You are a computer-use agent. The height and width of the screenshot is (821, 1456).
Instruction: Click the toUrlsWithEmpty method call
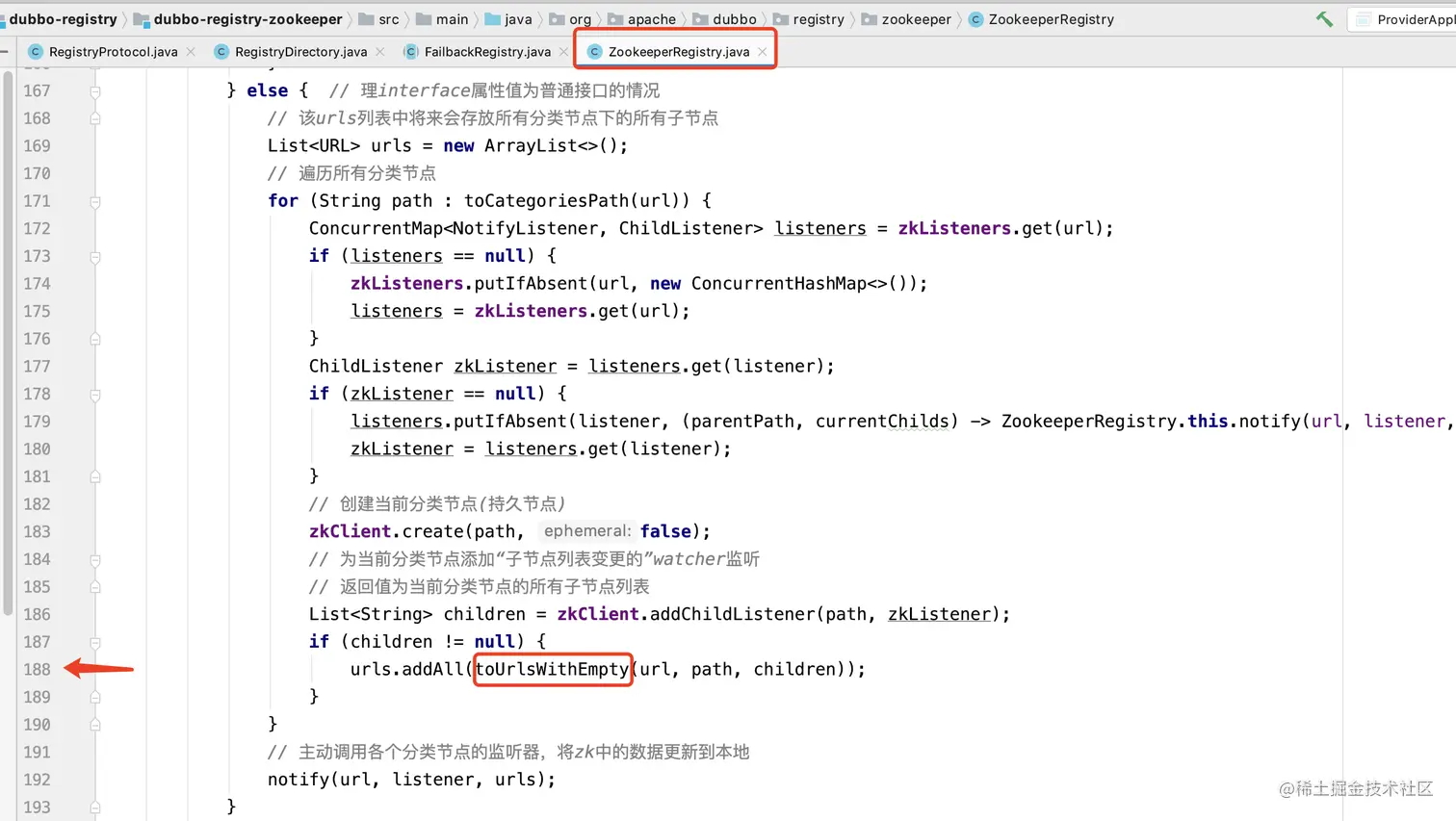click(552, 670)
